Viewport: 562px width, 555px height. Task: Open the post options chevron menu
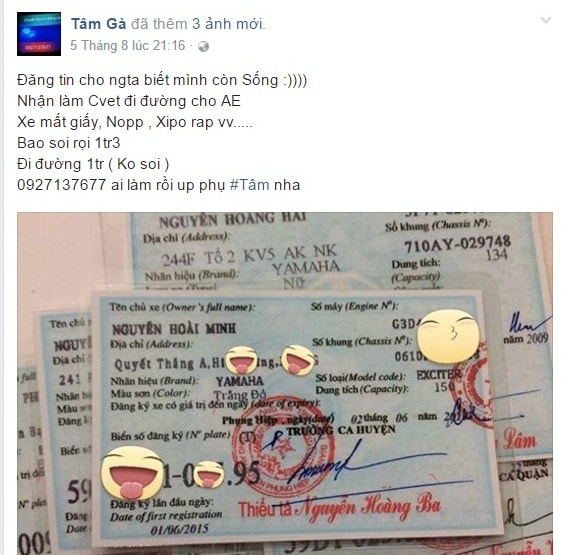click(546, 20)
